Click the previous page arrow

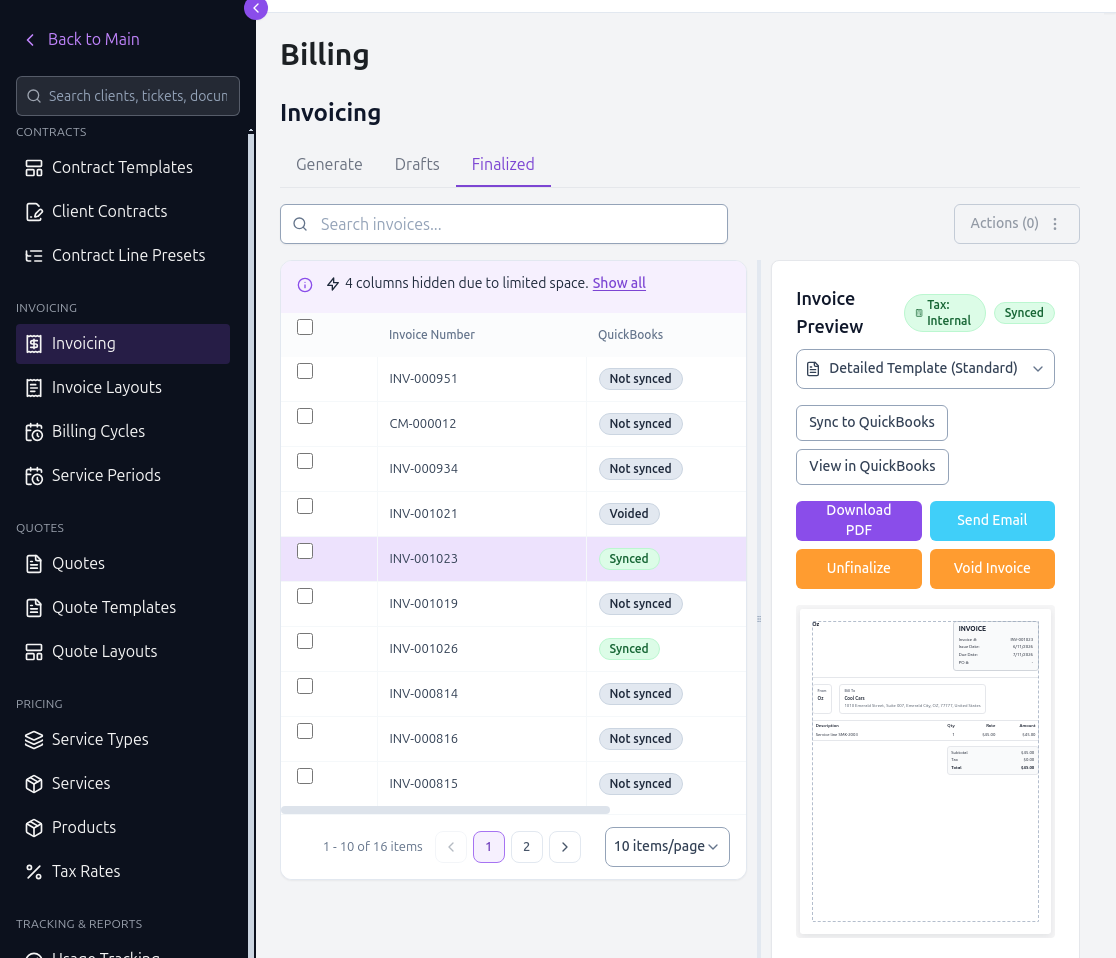[x=451, y=847]
